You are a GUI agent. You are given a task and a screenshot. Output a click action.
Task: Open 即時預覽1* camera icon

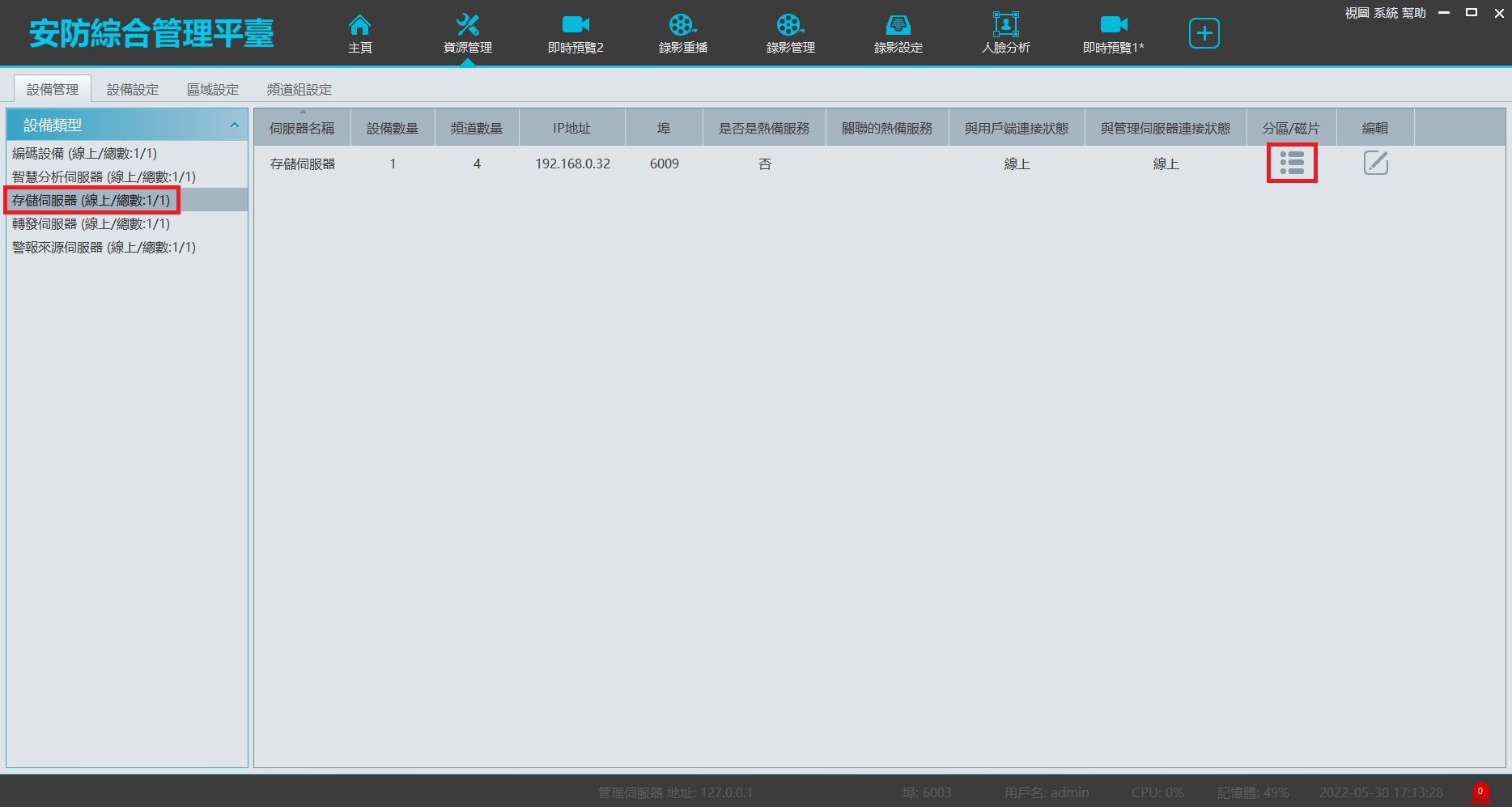pyautogui.click(x=1114, y=25)
